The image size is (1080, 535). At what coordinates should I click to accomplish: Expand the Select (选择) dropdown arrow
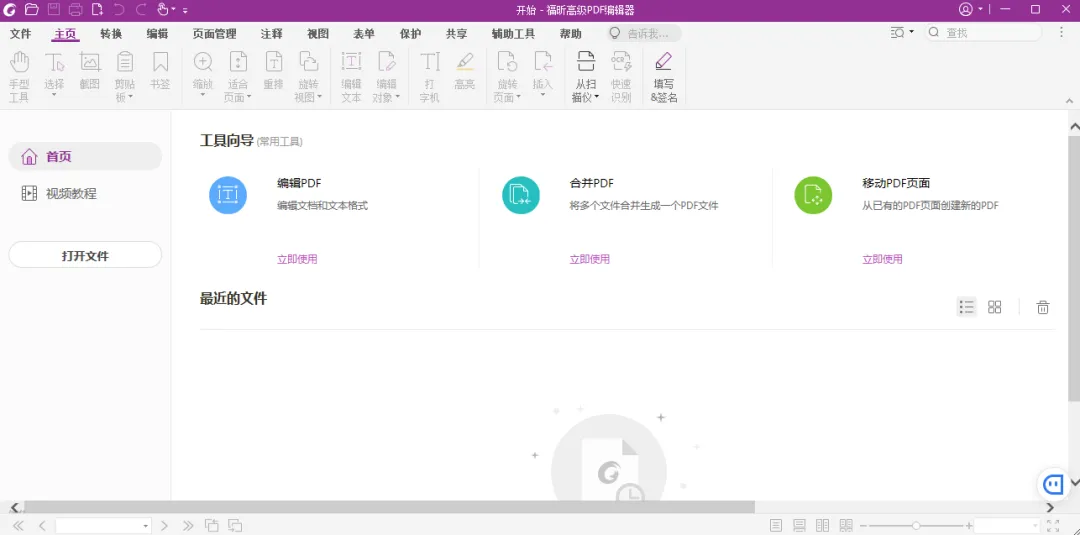(x=54, y=95)
